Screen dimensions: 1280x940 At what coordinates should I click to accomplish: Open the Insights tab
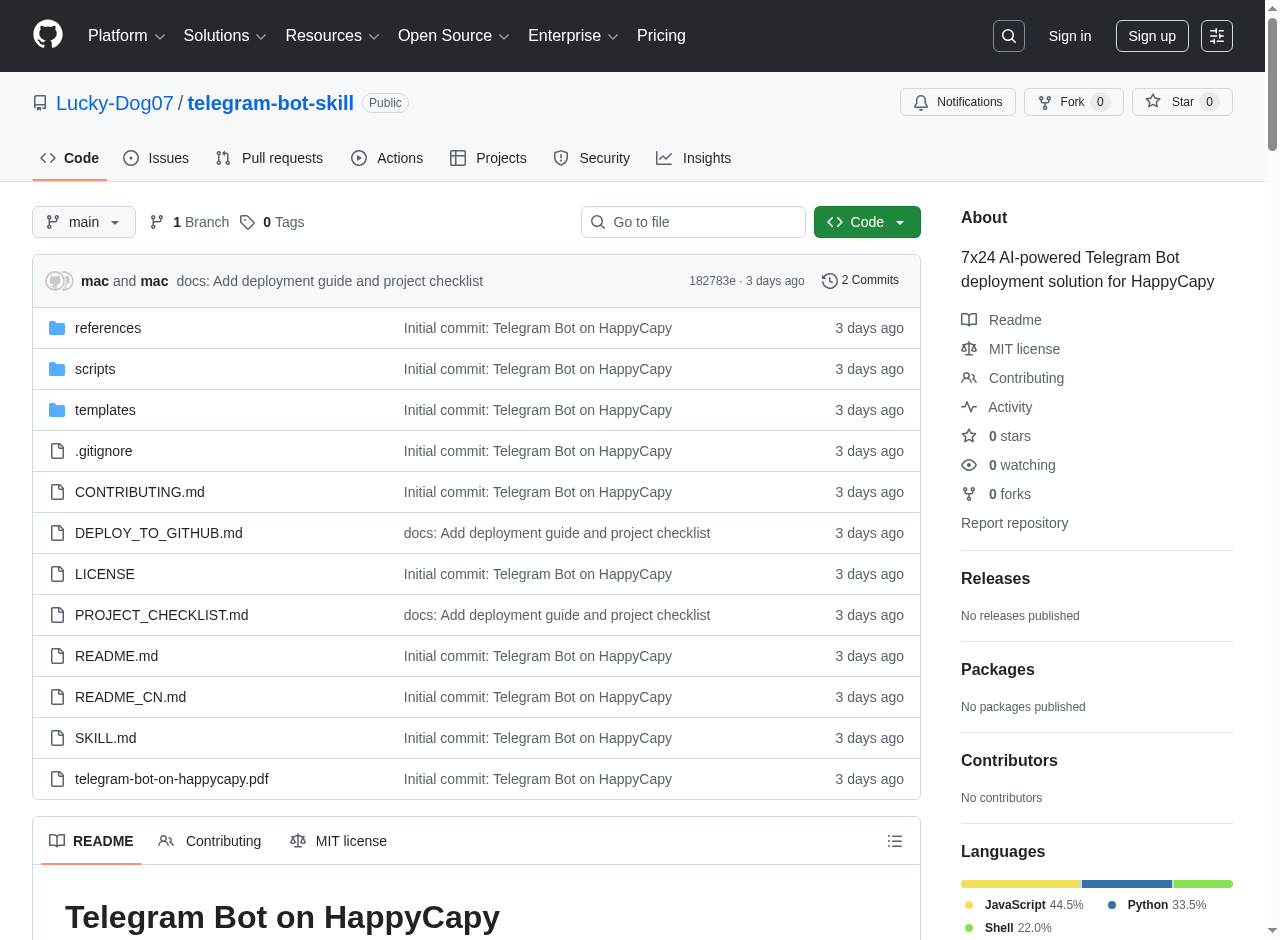[x=693, y=157]
